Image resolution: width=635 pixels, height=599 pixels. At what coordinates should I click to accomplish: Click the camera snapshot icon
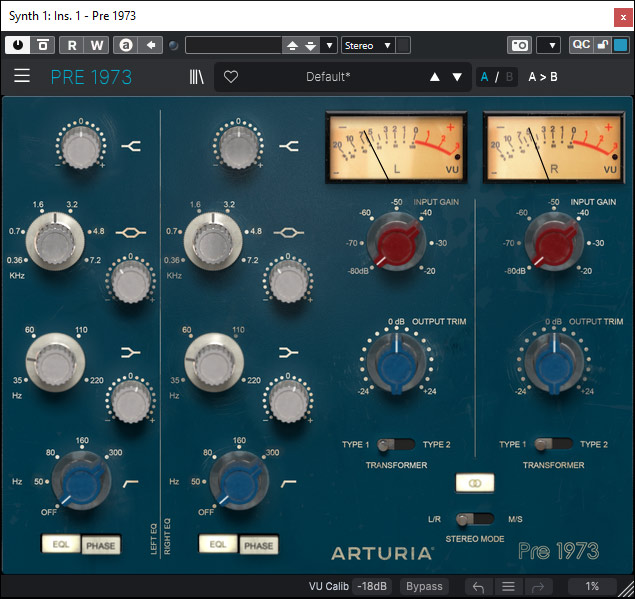click(519, 45)
